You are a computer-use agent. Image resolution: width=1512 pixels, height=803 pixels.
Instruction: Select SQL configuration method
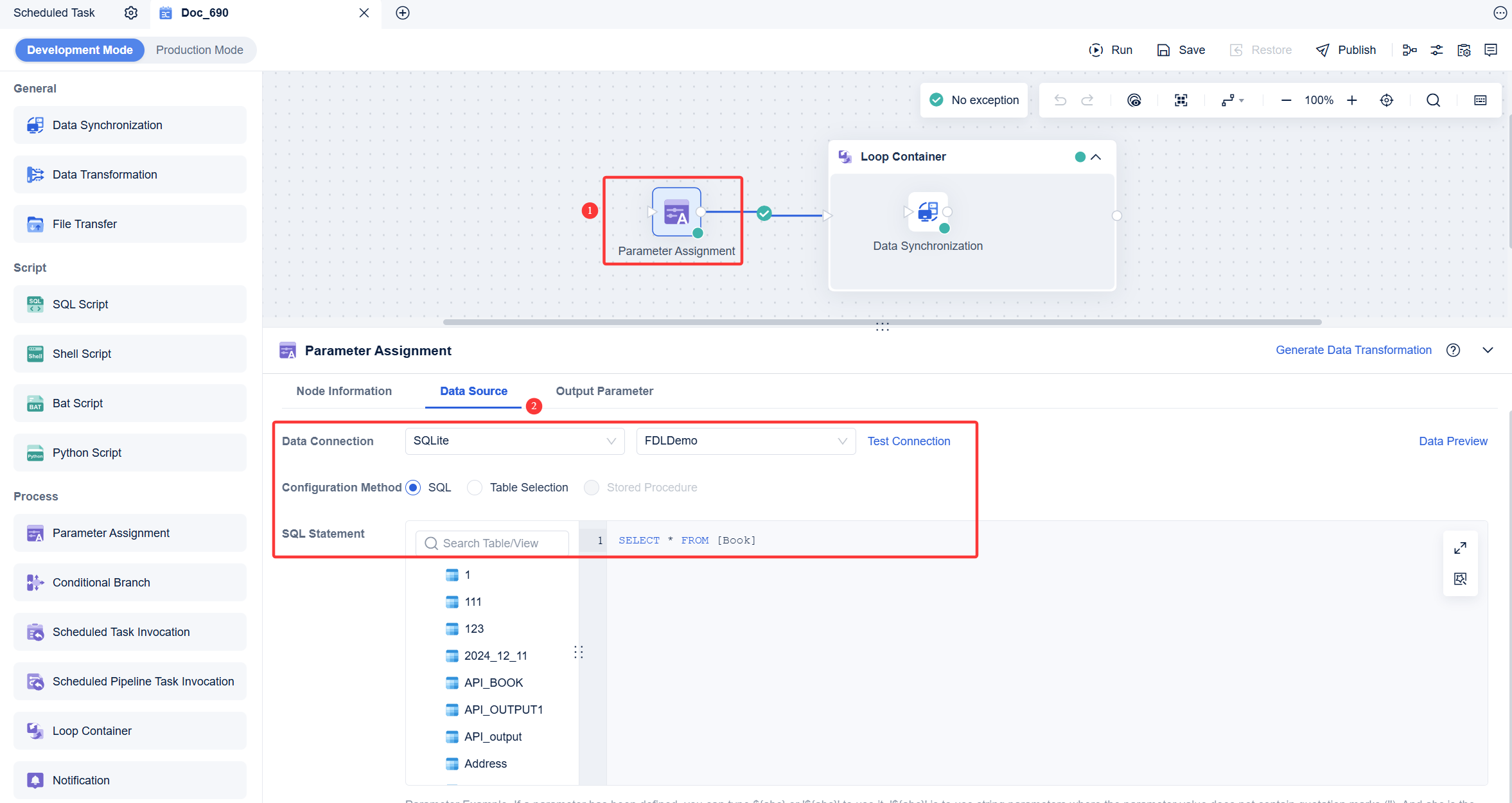[x=413, y=488]
